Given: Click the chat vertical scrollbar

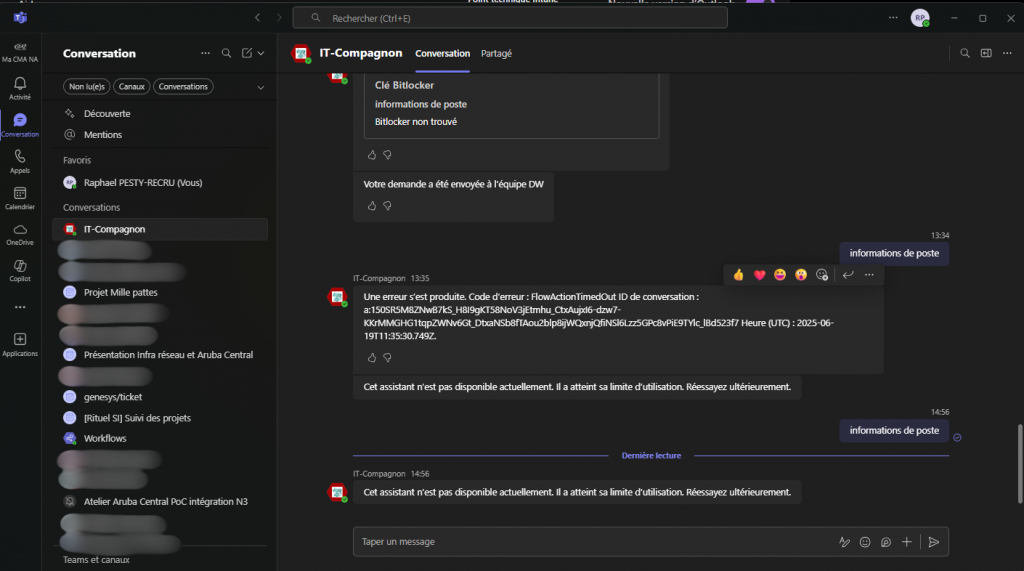Looking at the screenshot, I should [1019, 463].
